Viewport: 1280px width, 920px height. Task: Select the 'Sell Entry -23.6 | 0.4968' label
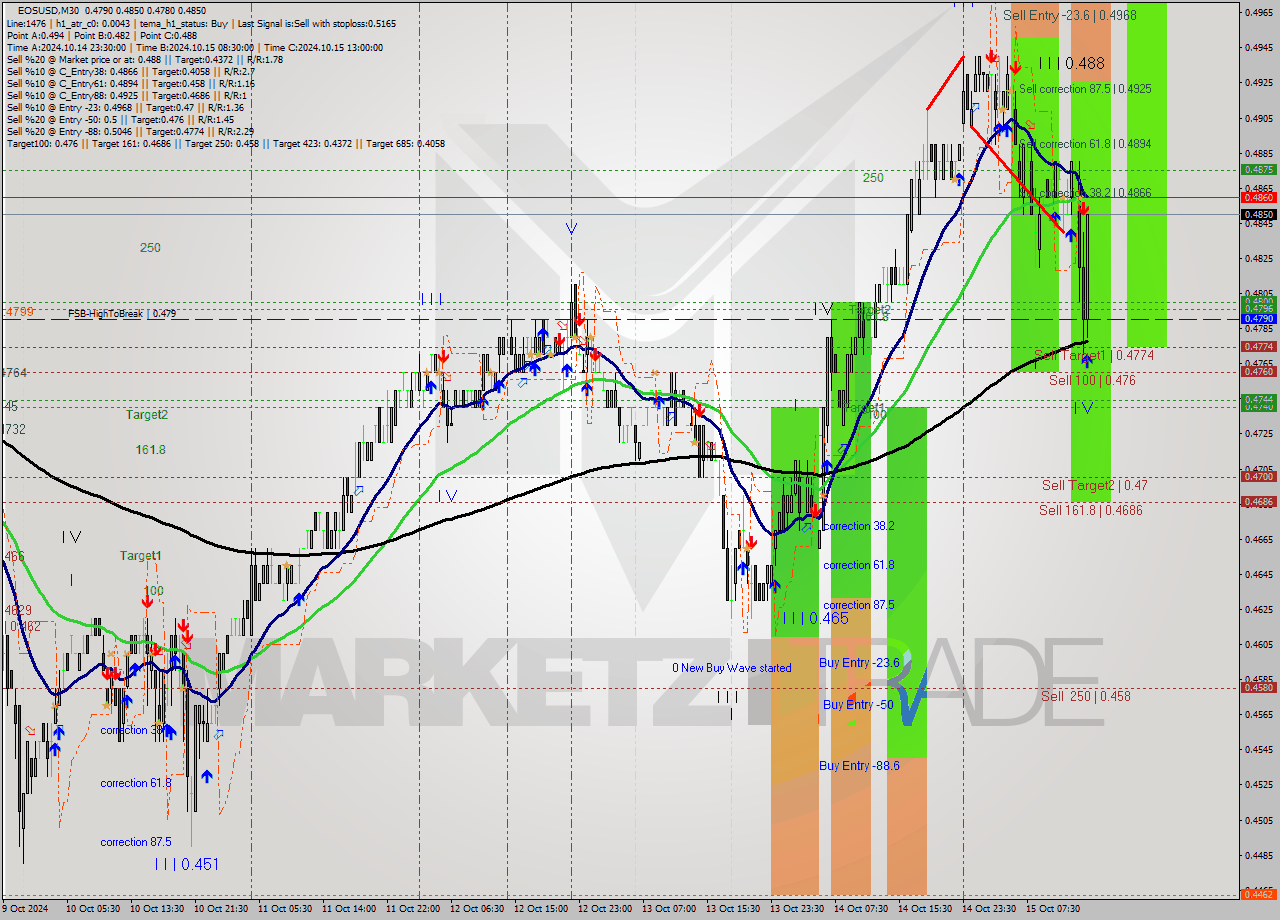pyautogui.click(x=1069, y=15)
